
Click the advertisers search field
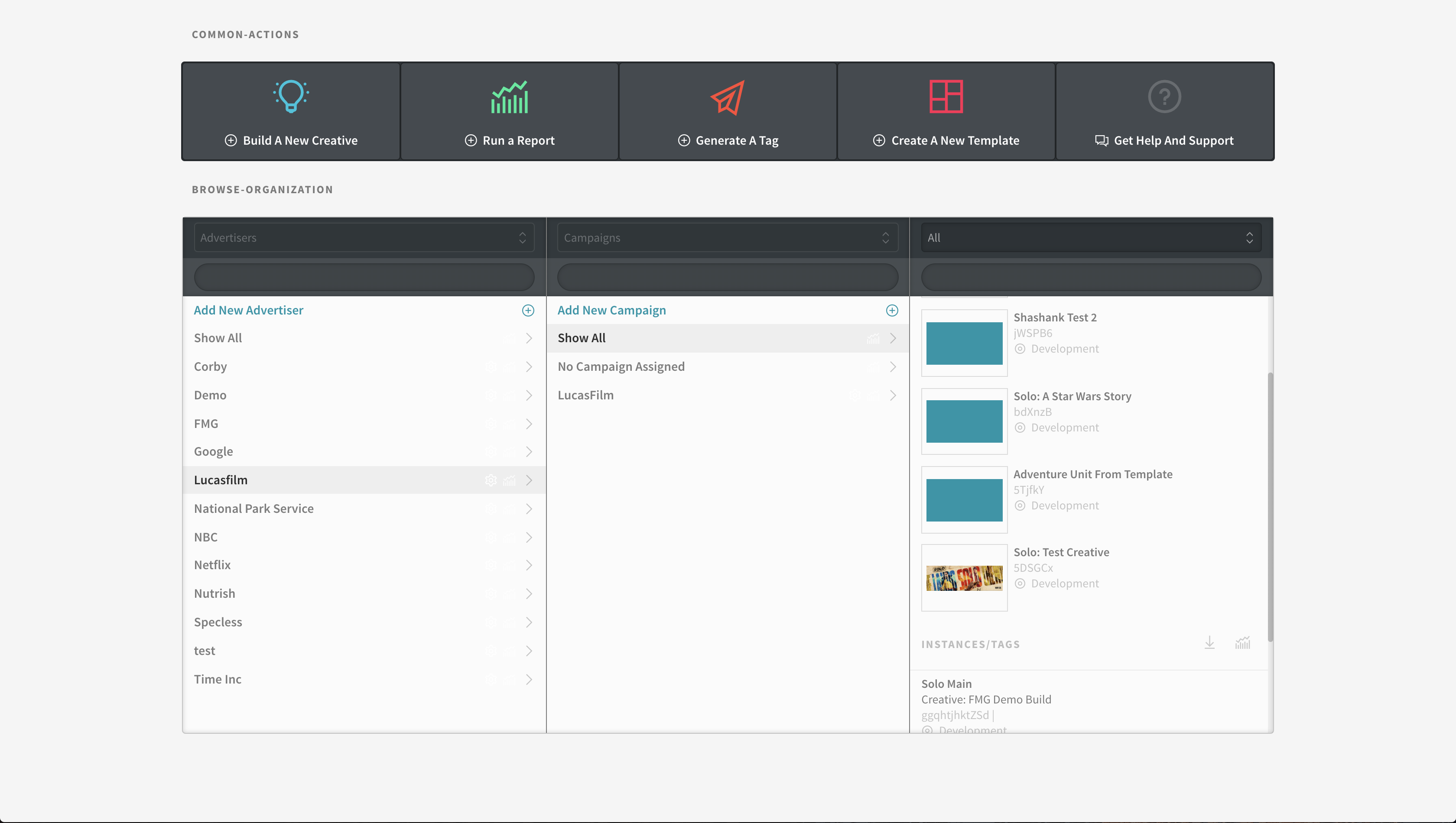[364, 277]
